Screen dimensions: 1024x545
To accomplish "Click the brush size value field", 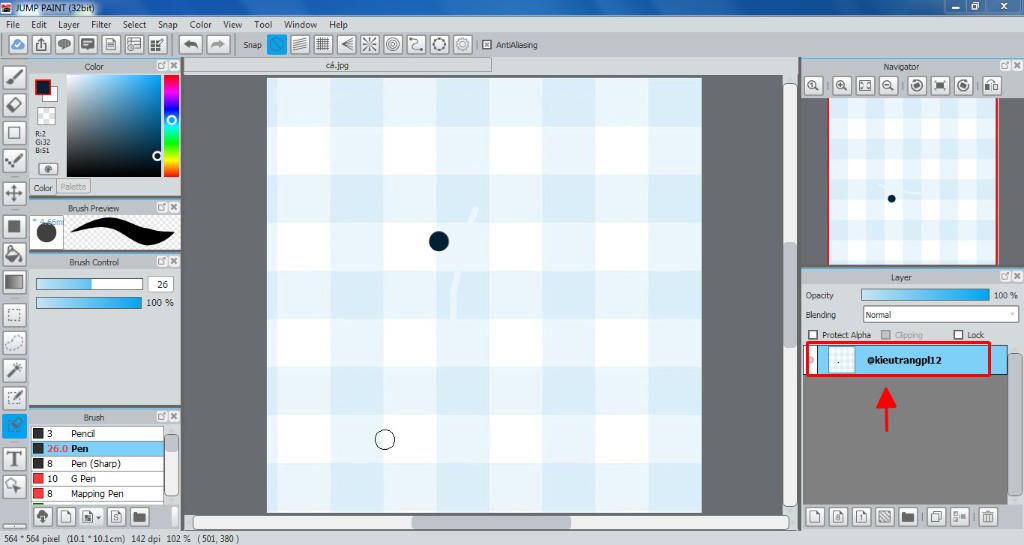I will click(x=161, y=284).
